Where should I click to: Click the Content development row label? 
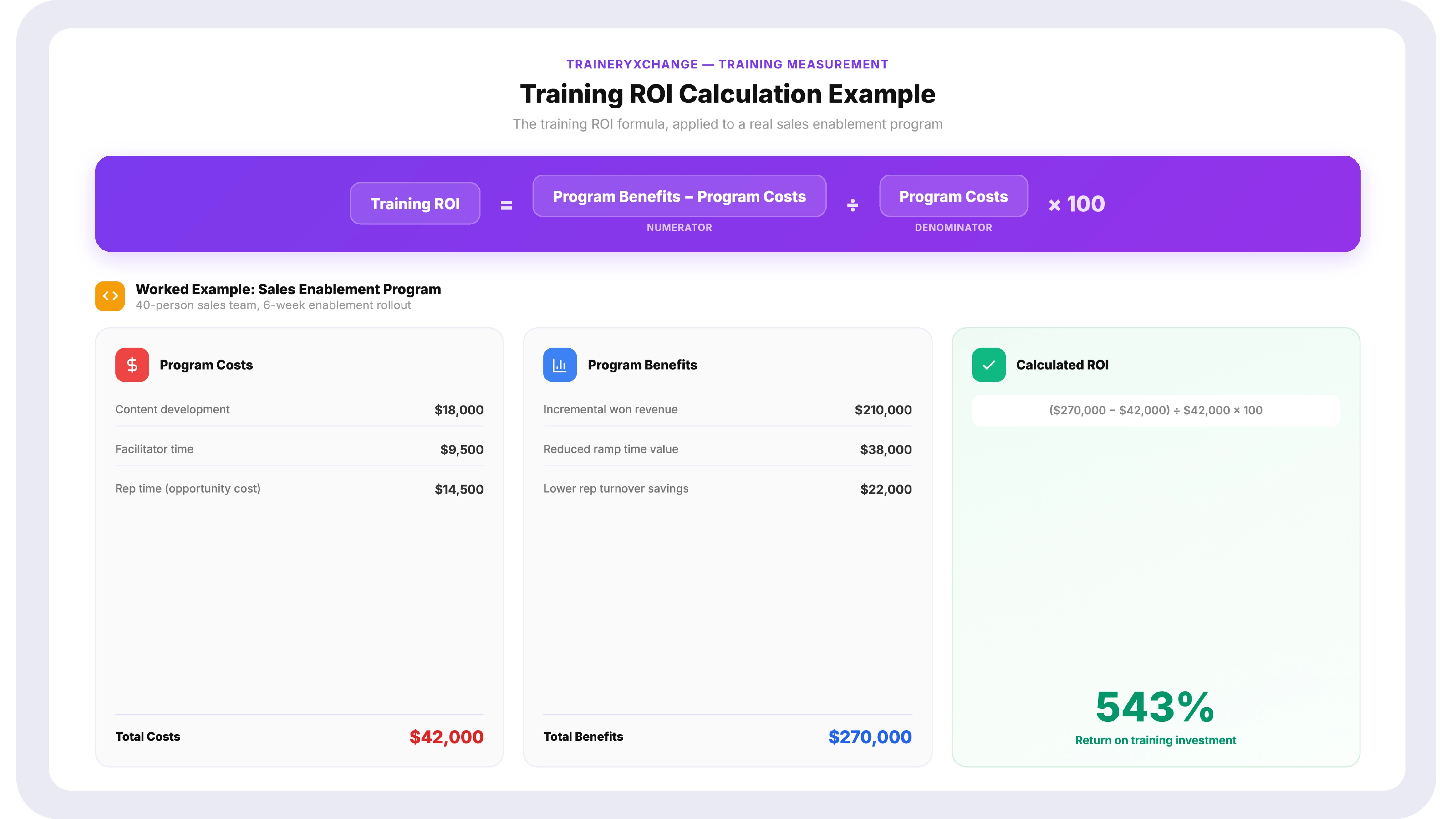click(x=173, y=409)
